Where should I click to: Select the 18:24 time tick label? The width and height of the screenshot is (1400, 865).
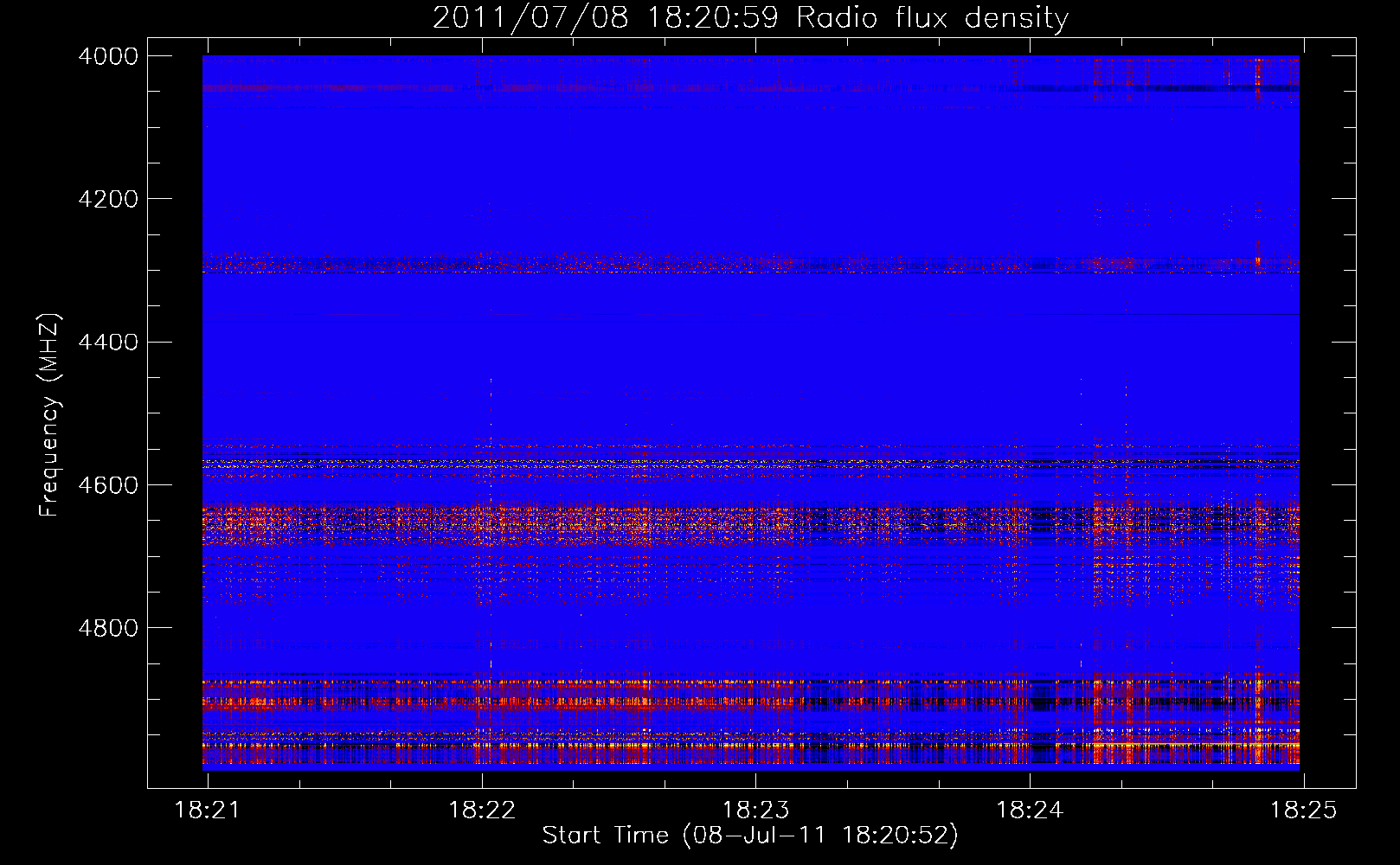tap(1030, 811)
